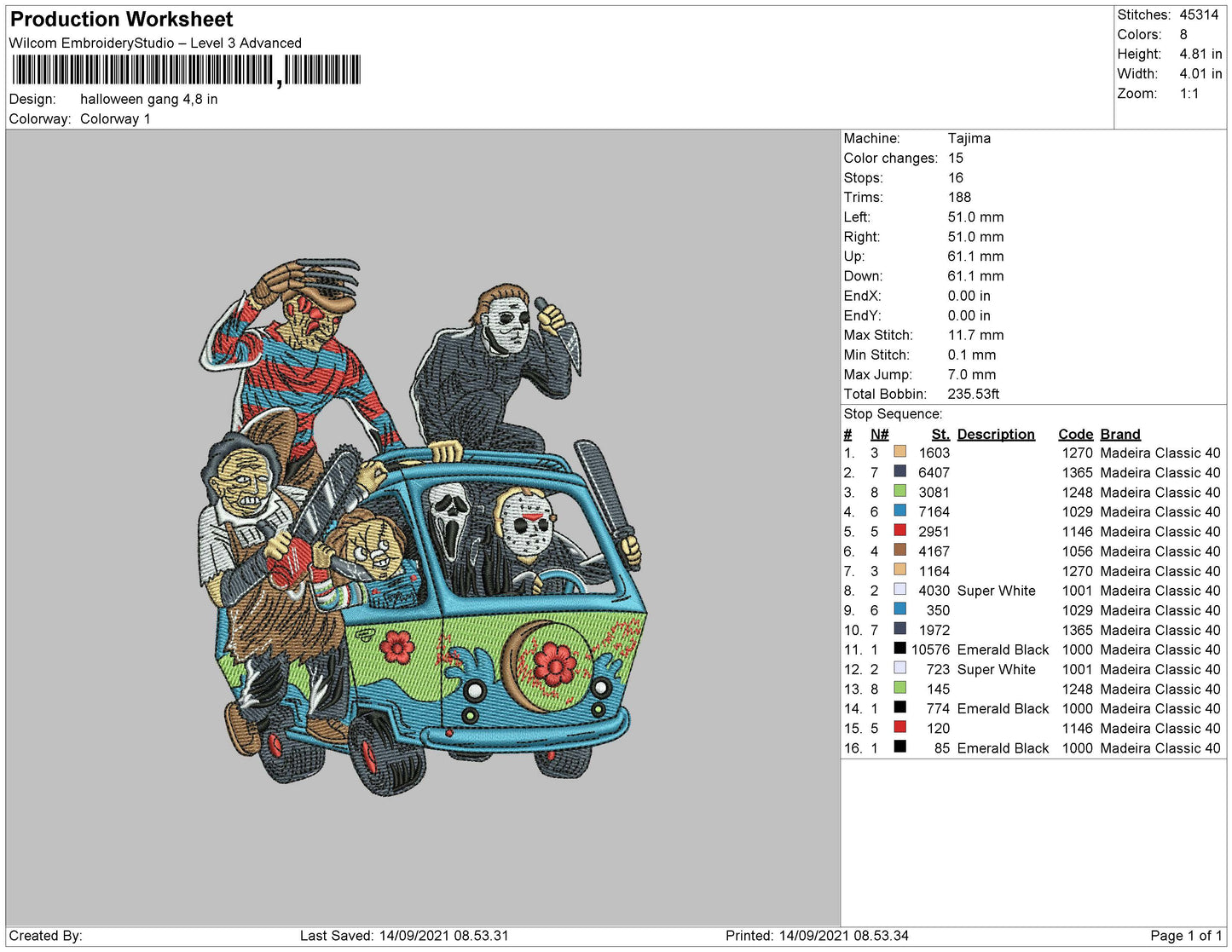Pick the brown swatch in stop row 6
This screenshot has height=952, width=1232.
tap(900, 549)
